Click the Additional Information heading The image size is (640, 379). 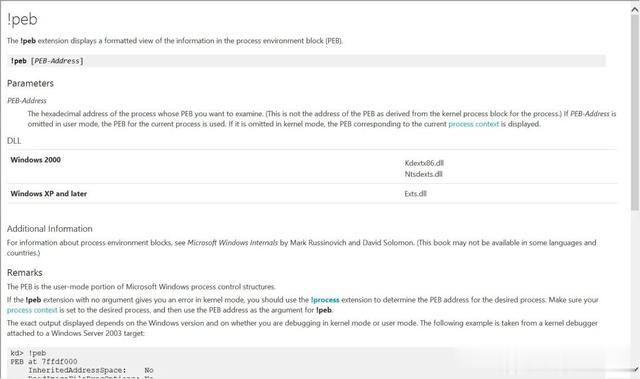click(49, 228)
